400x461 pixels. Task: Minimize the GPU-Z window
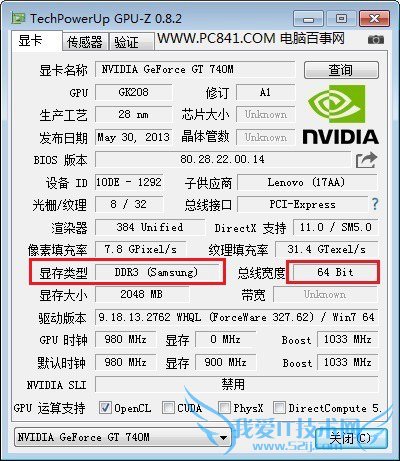(308, 18)
